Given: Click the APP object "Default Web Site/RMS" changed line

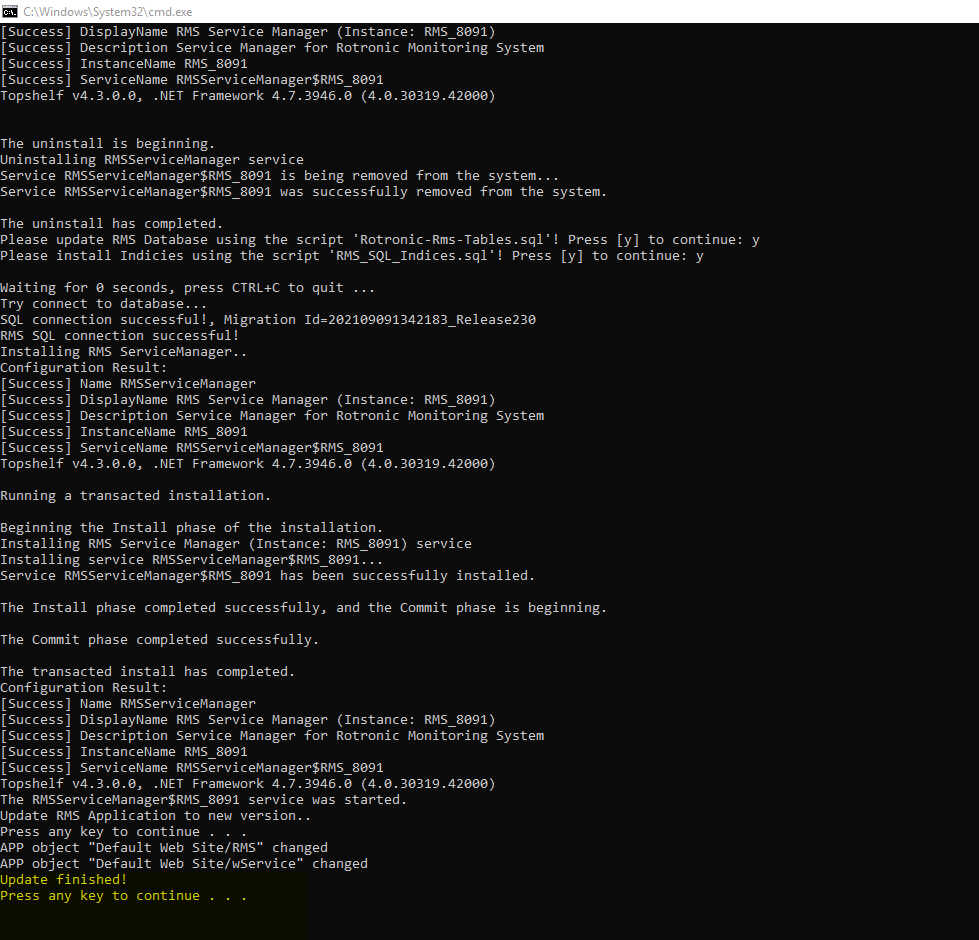Looking at the screenshot, I should tap(164, 848).
